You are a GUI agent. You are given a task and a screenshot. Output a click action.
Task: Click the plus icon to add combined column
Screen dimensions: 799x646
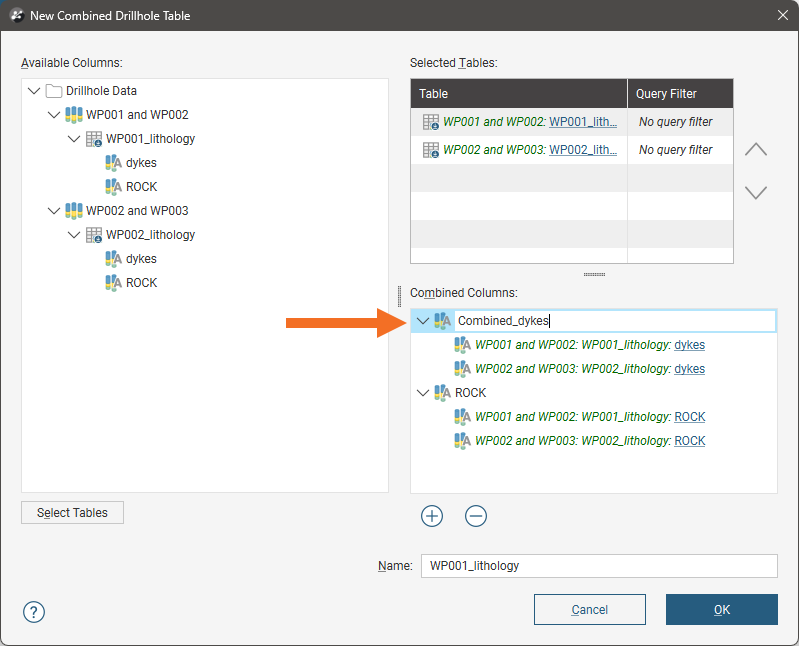click(432, 516)
